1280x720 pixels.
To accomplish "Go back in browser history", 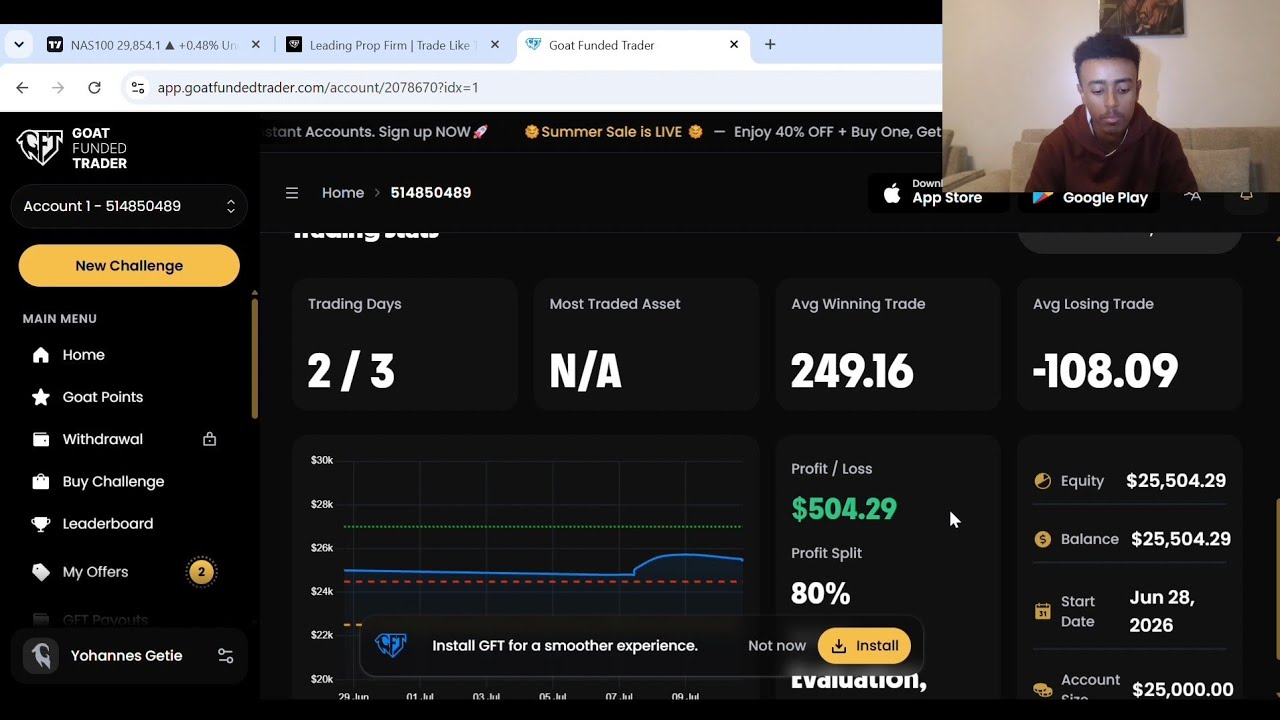I will (22, 88).
